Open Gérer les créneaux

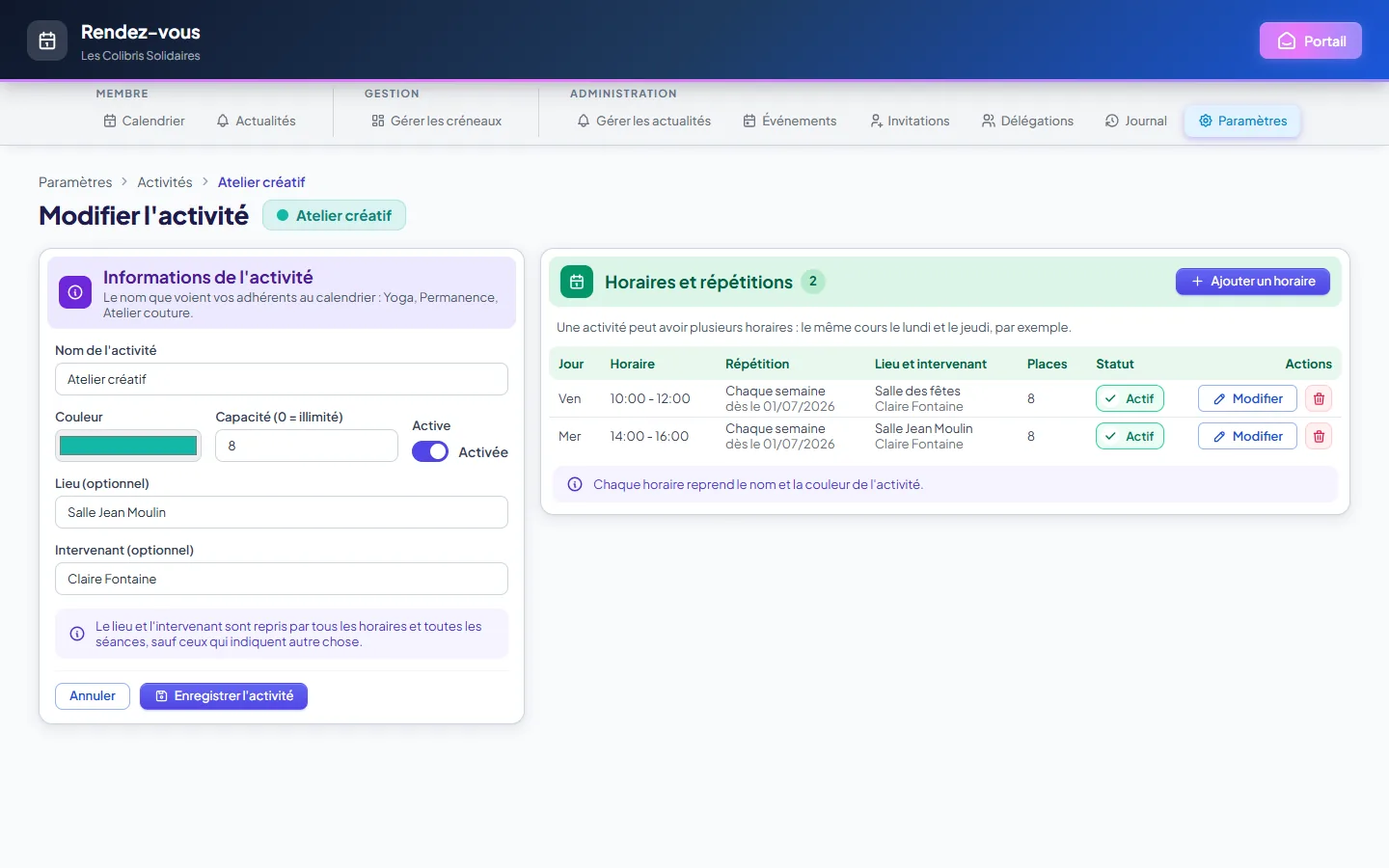(436, 121)
